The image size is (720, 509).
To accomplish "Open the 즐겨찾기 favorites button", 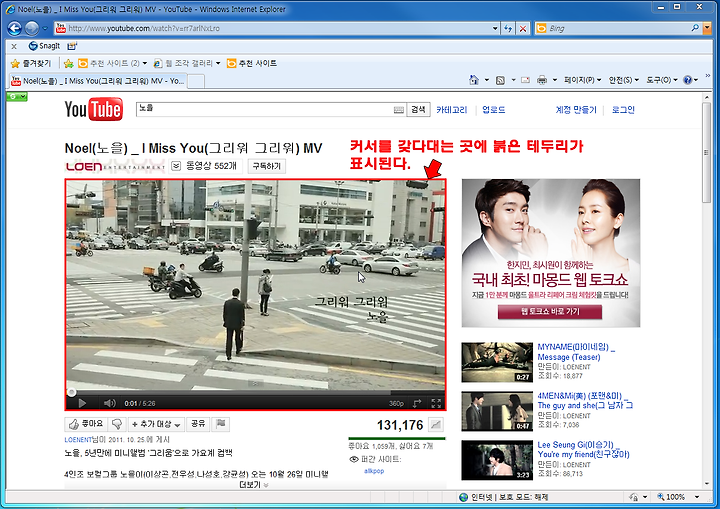I will coord(31,63).
